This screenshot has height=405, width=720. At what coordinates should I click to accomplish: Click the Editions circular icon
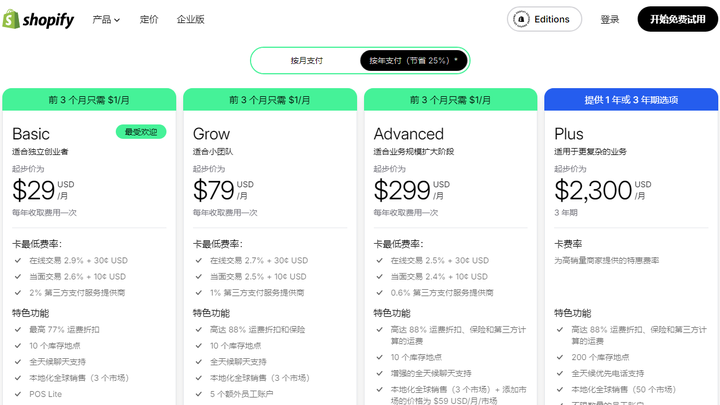pyautogui.click(x=521, y=19)
